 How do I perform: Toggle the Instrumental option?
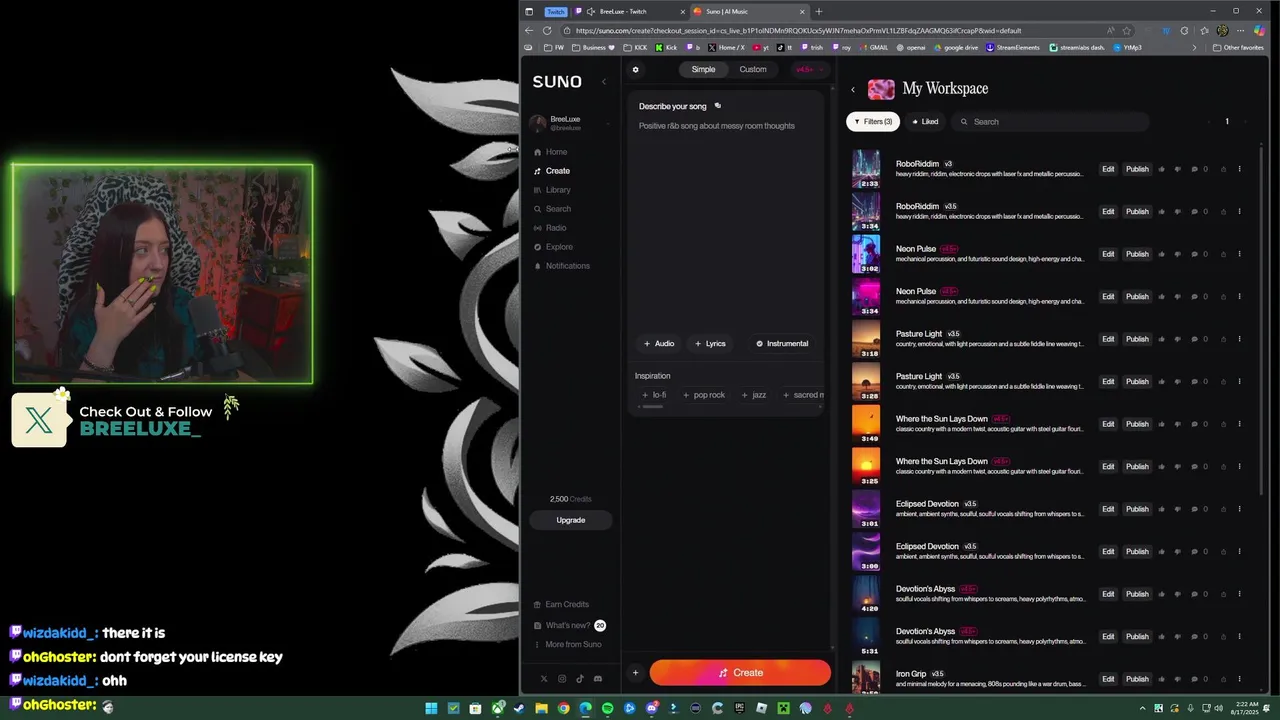[782, 343]
